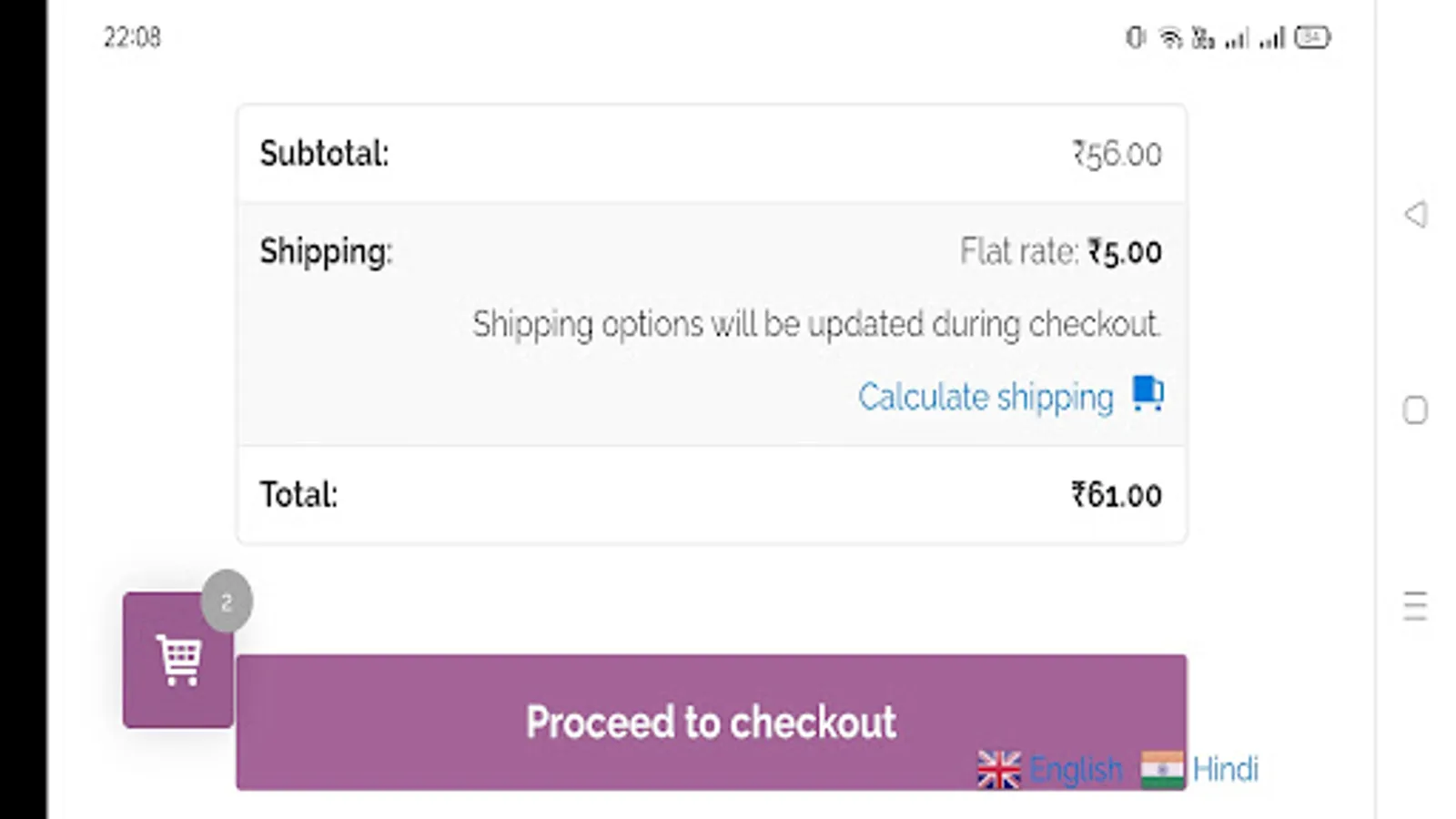
Task: Click the India flag icon
Action: (x=1162, y=770)
